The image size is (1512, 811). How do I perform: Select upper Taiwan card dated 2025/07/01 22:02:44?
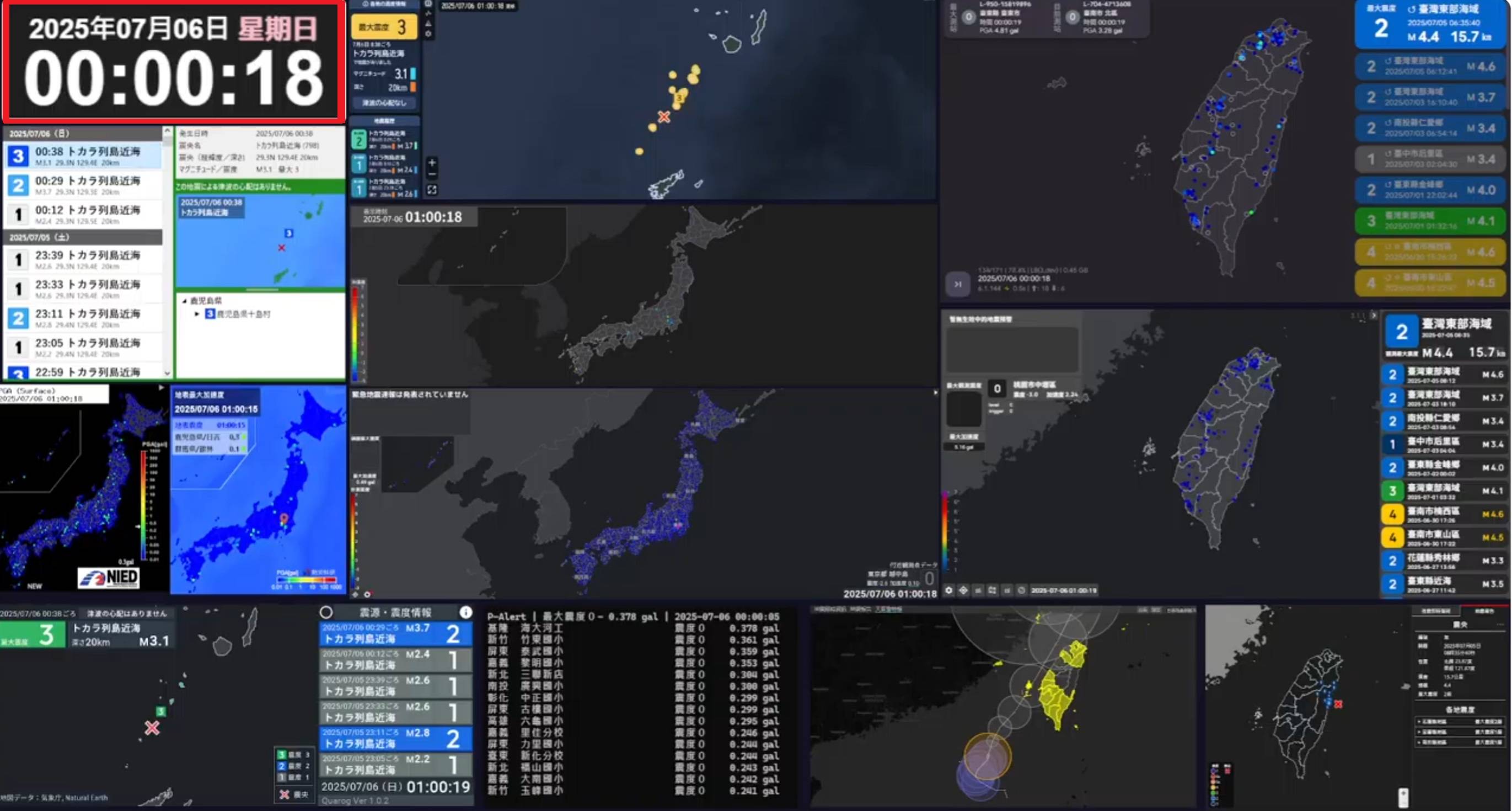point(1431,190)
